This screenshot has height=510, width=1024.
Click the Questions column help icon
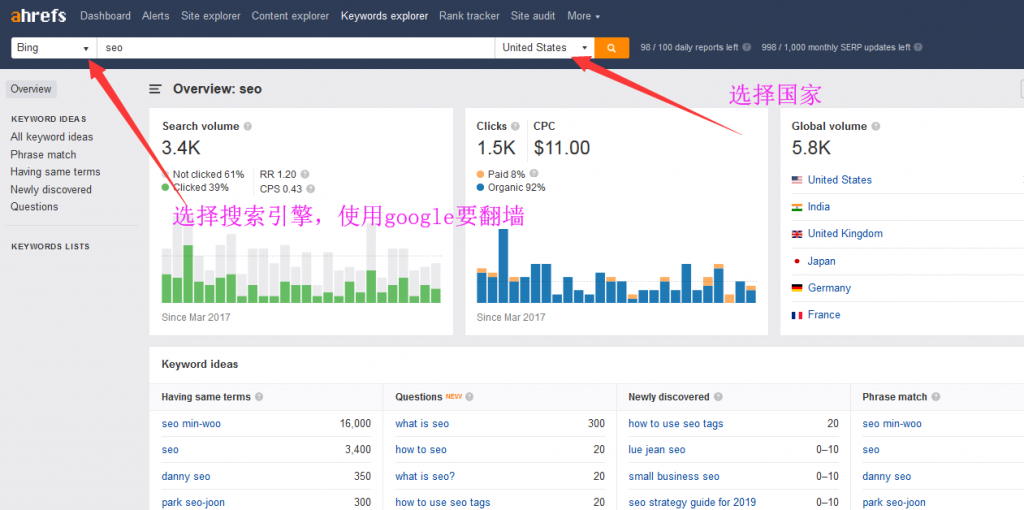click(x=470, y=397)
